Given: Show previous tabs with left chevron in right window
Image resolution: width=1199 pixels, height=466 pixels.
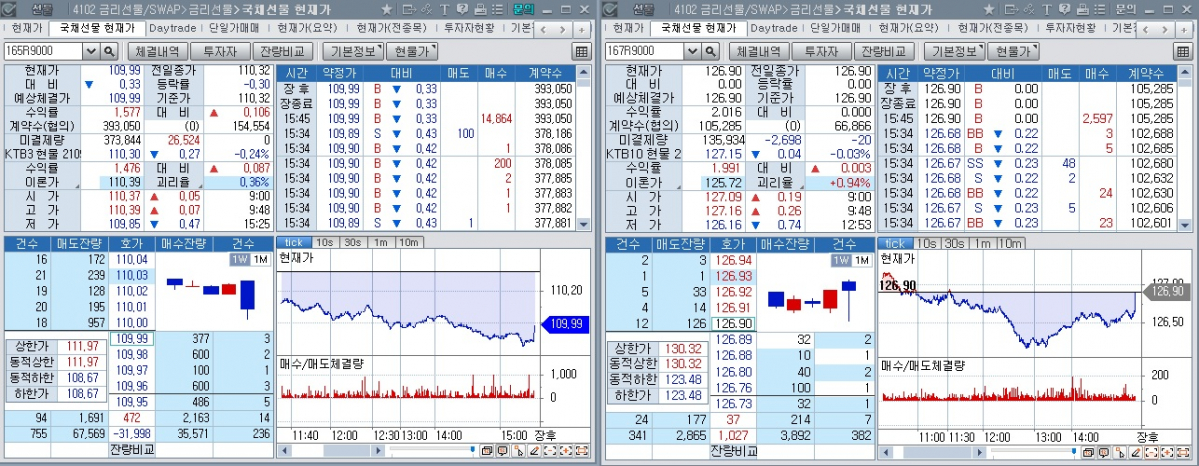Looking at the screenshot, I should point(1145,29).
